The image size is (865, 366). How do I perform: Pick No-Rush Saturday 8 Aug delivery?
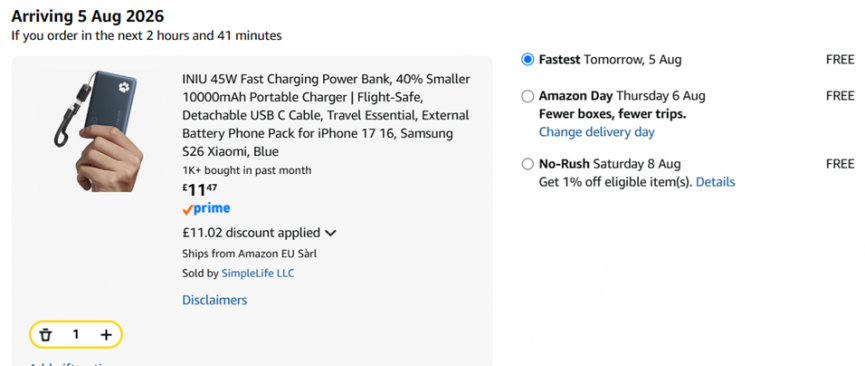point(527,164)
